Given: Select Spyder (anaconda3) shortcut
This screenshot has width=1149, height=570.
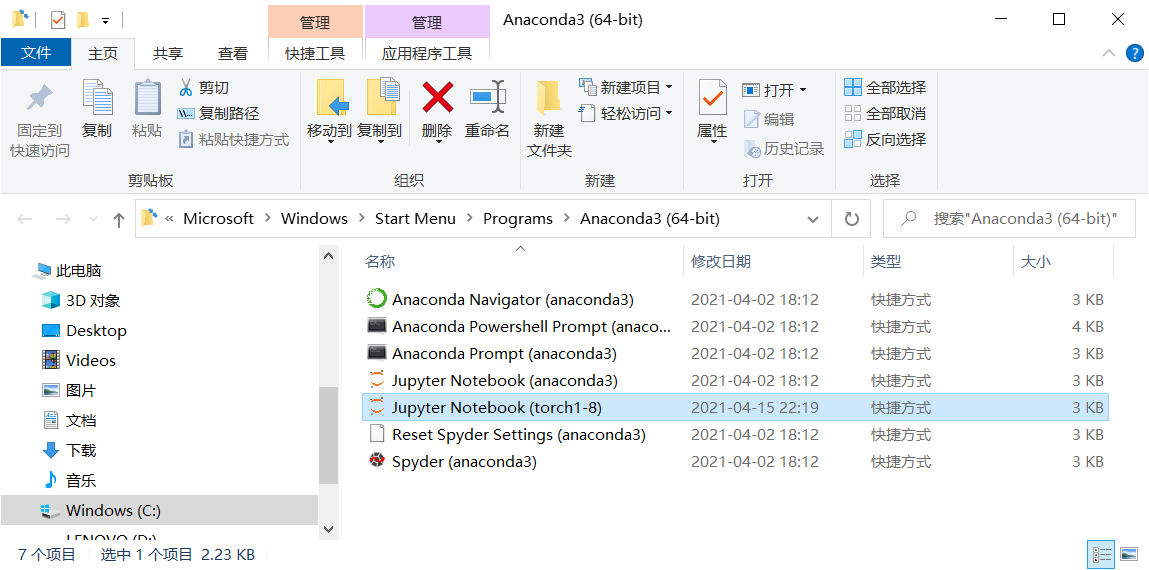Looking at the screenshot, I should (735, 462).
